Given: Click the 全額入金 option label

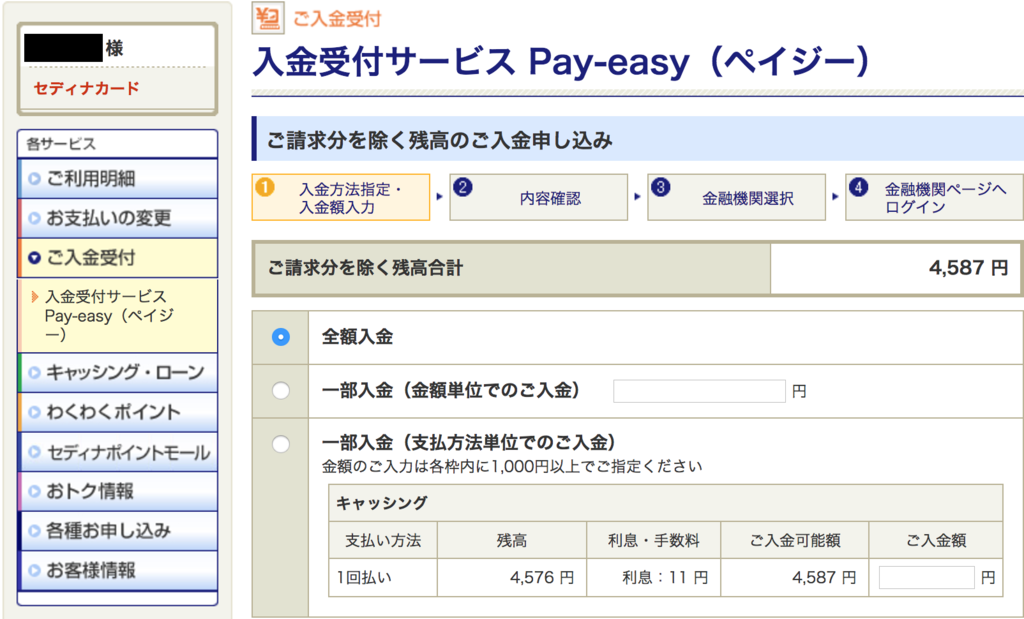Looking at the screenshot, I should 357,338.
